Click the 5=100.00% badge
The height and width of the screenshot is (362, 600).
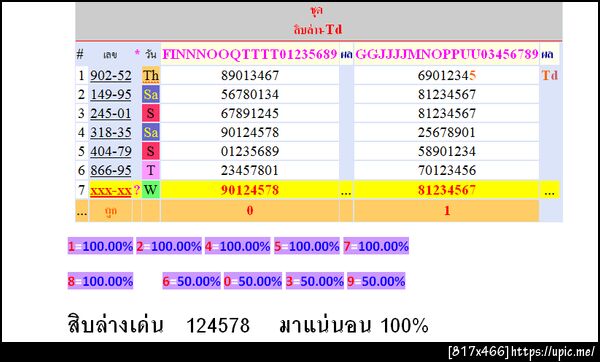(307, 246)
